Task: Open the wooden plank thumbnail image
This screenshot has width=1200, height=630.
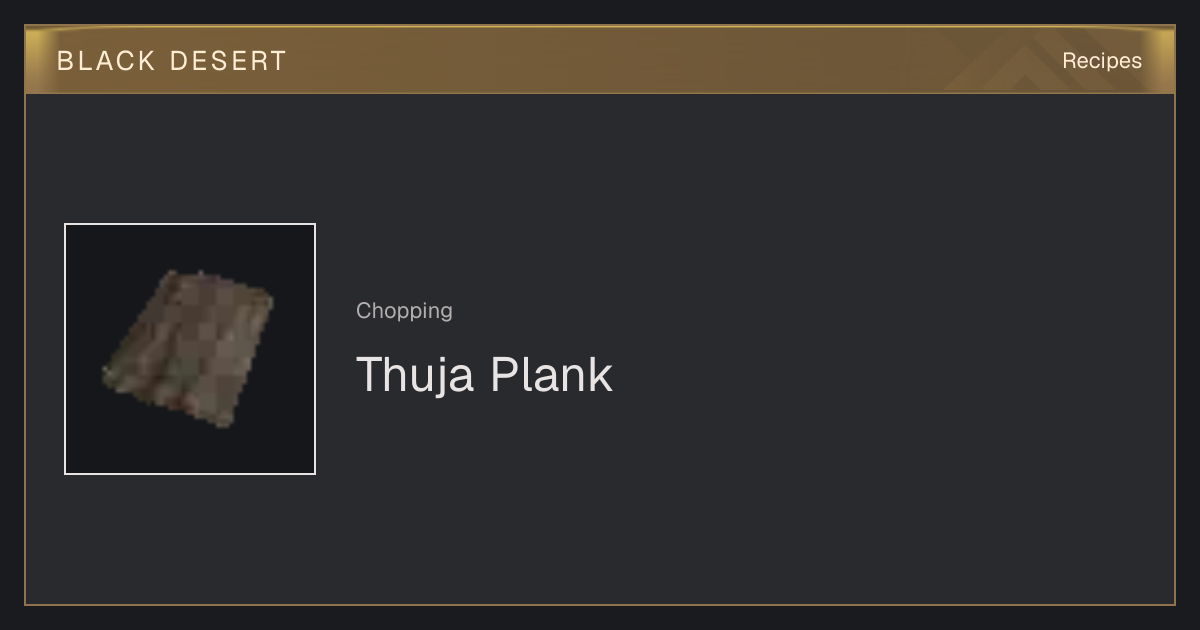Action: 190,349
